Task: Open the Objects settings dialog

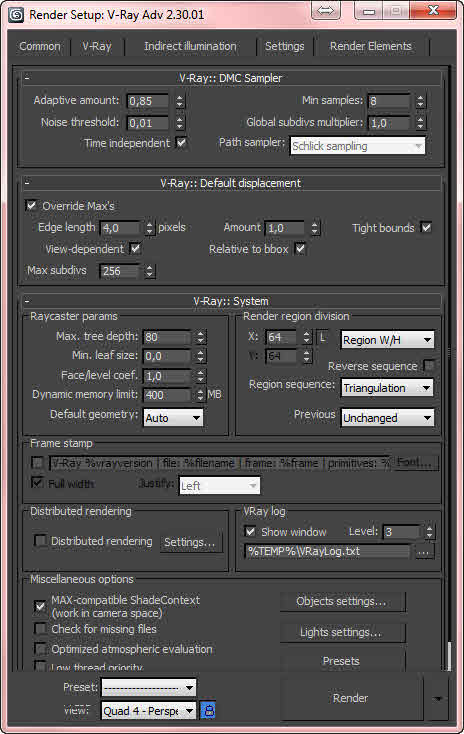Action: 342,602
